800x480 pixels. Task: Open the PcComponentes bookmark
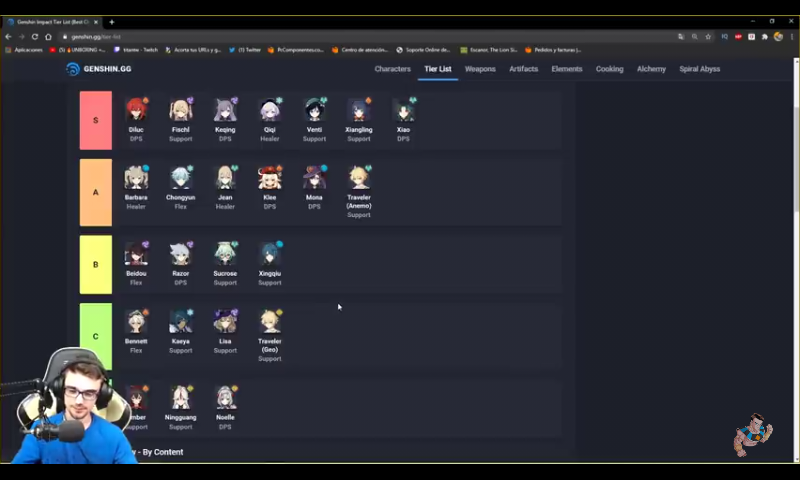tap(296, 50)
